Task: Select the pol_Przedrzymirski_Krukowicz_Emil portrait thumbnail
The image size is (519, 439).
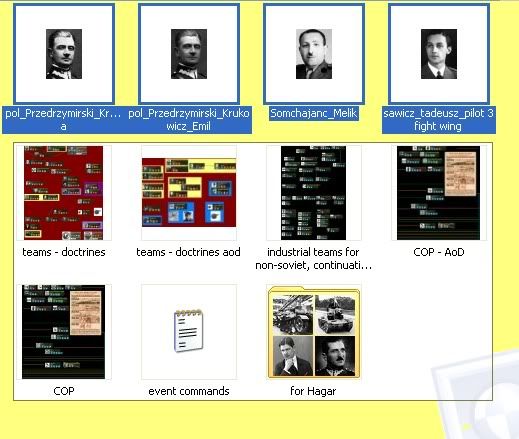Action: tap(189, 54)
